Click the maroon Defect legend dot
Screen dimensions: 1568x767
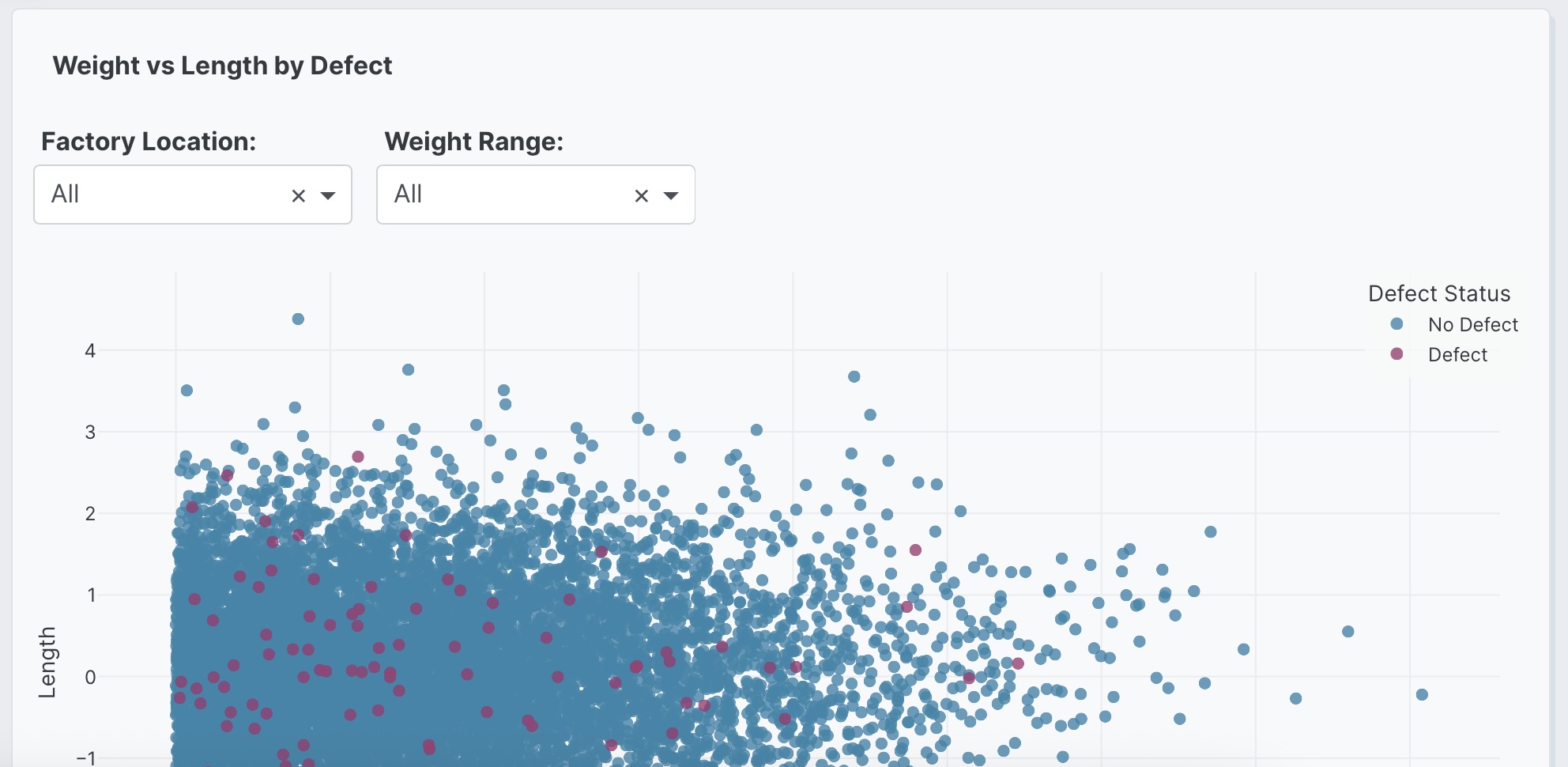tap(1396, 354)
